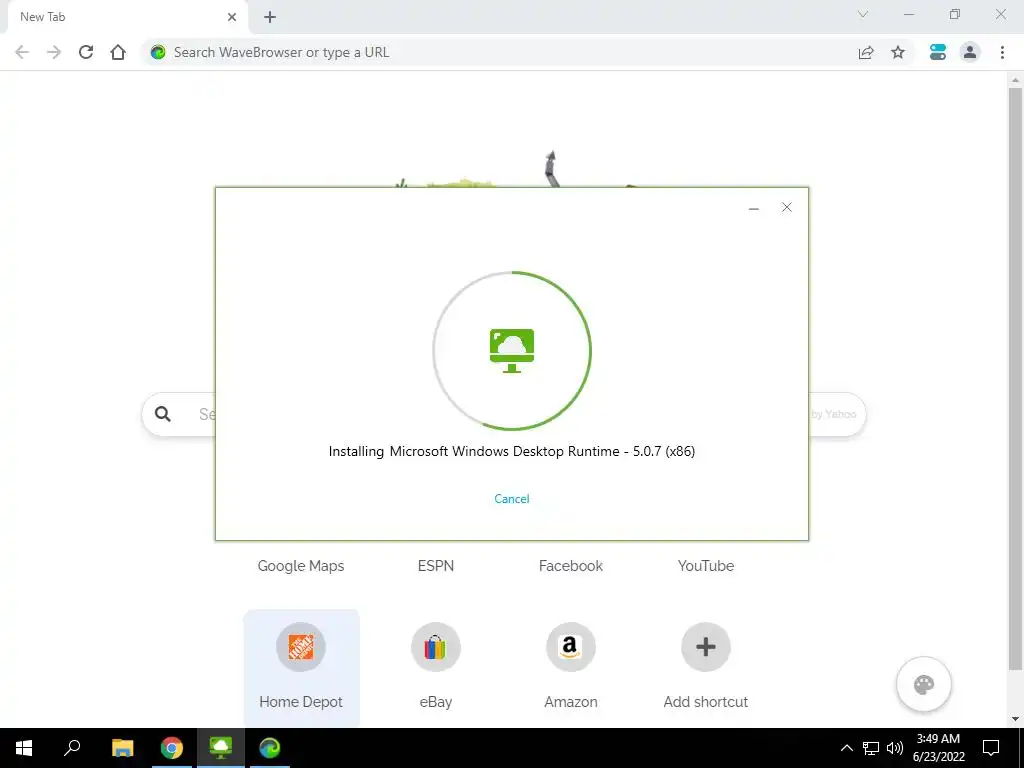Open the YouTube shortcut
Screen dimensions: 1024x768
click(x=706, y=566)
